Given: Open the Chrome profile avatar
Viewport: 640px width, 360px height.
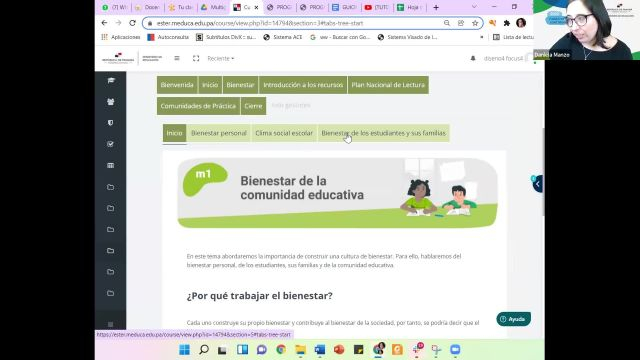Looking at the screenshot, I should pos(521,23).
